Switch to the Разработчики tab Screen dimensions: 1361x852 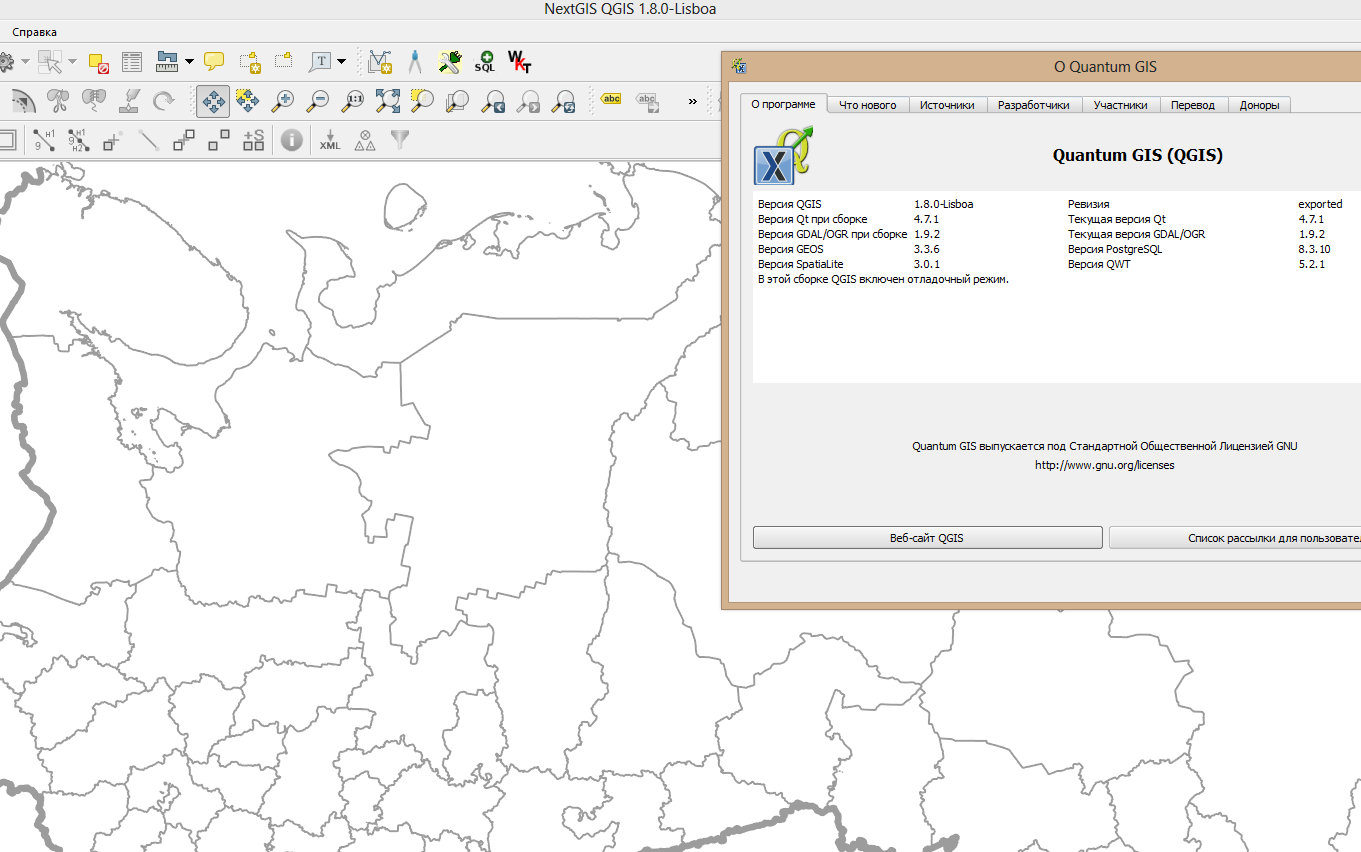(1033, 105)
